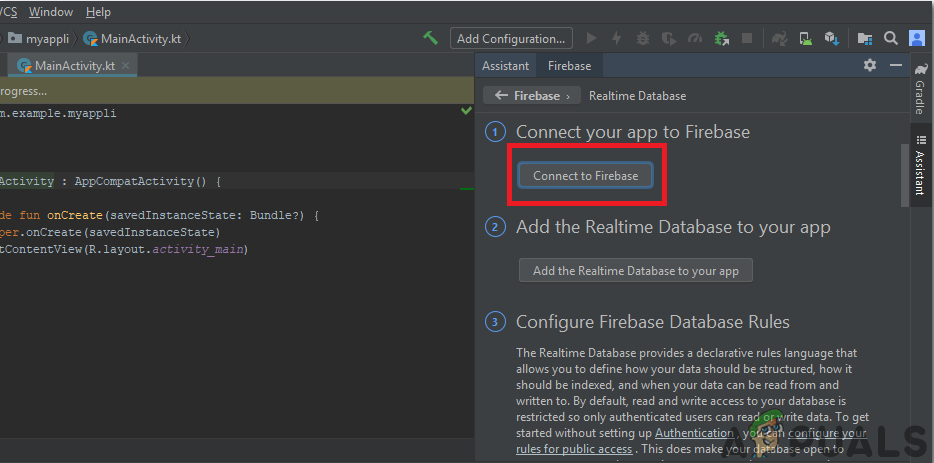Open the Project Structure folder icon
Image resolution: width=934 pixels, height=463 pixels.
(x=864, y=38)
